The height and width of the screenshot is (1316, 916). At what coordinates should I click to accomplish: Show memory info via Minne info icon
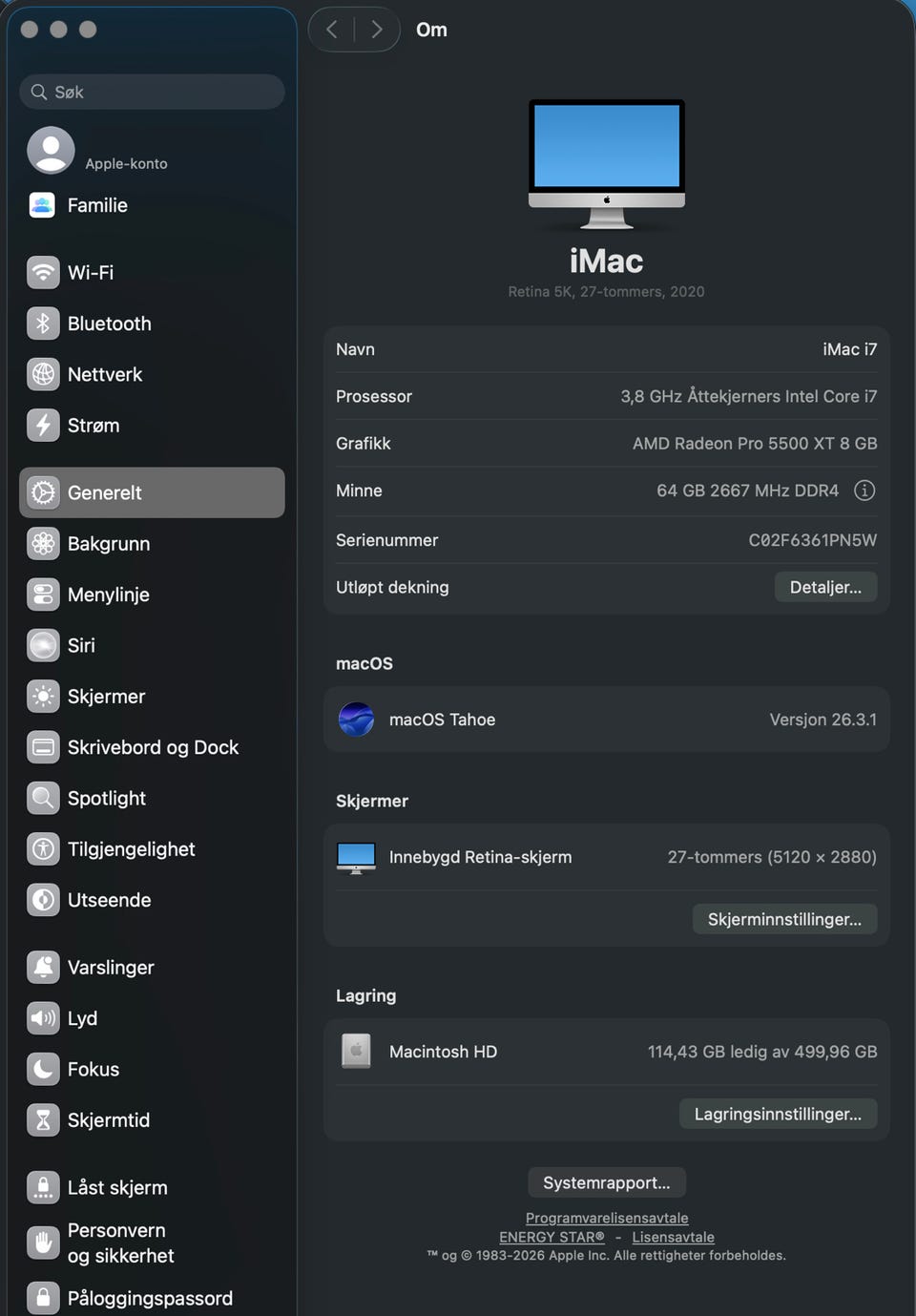click(x=864, y=491)
